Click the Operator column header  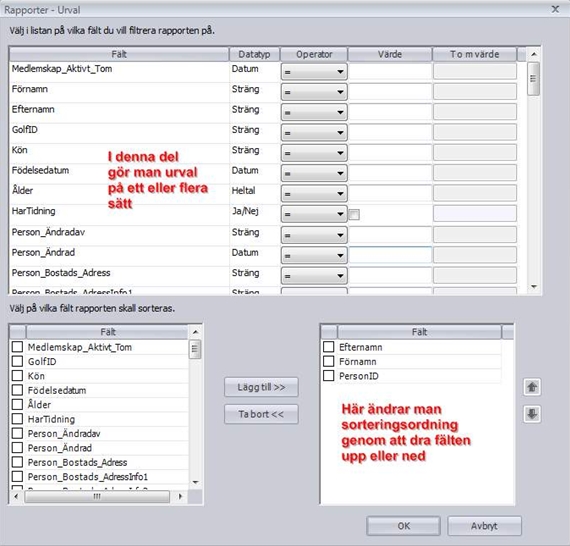click(x=314, y=54)
